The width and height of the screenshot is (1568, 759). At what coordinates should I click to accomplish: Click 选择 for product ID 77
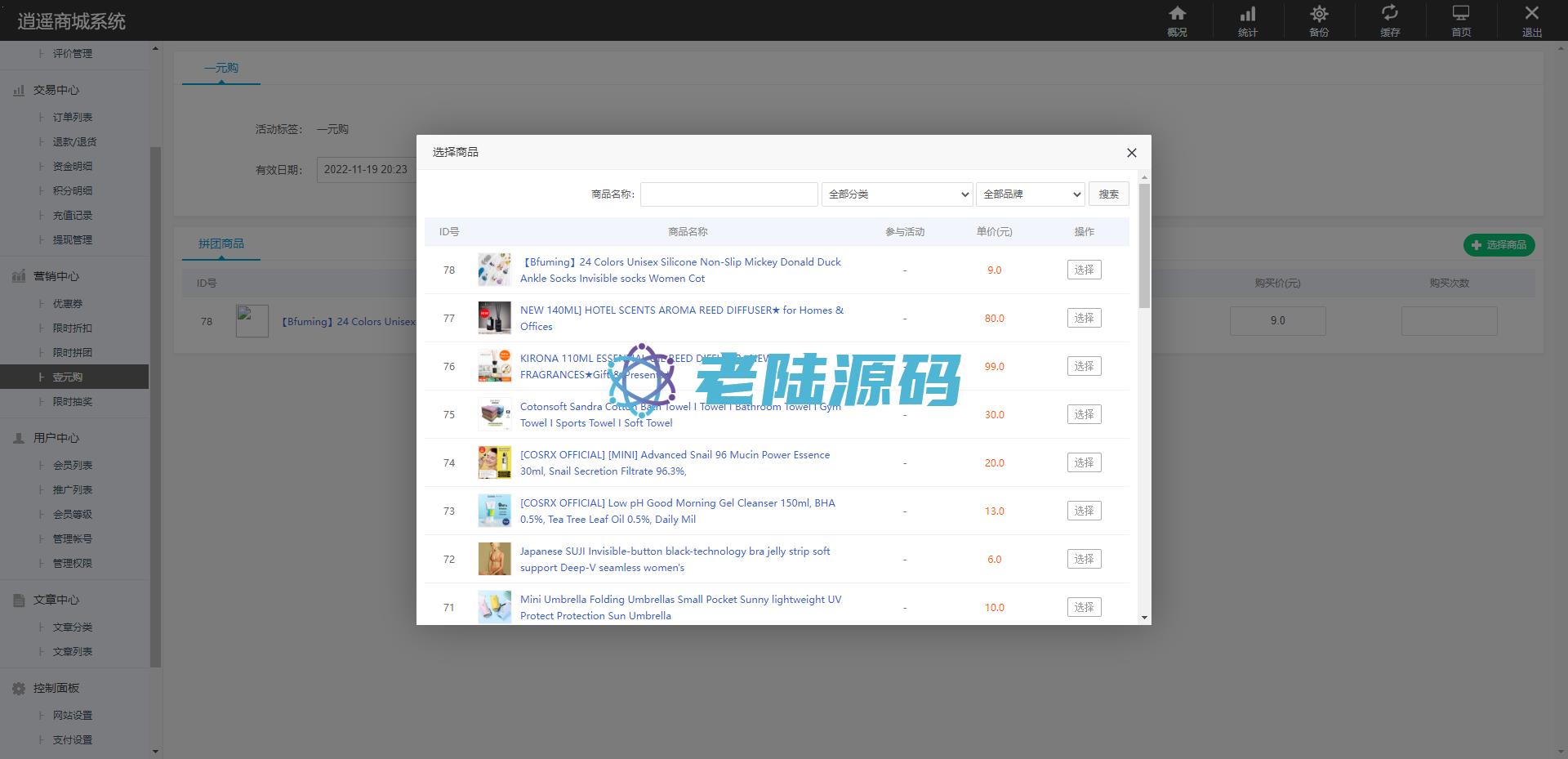1084,318
